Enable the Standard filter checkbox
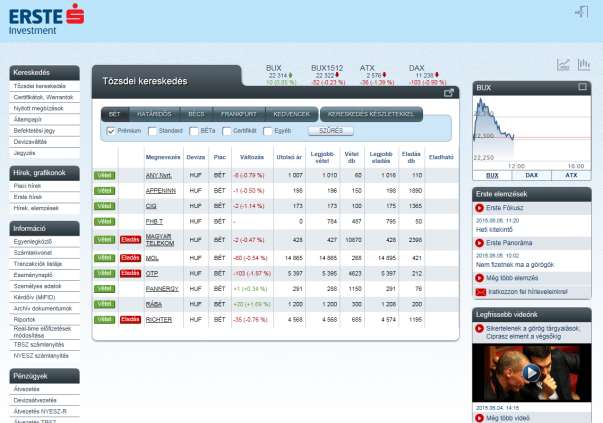 tap(152, 131)
